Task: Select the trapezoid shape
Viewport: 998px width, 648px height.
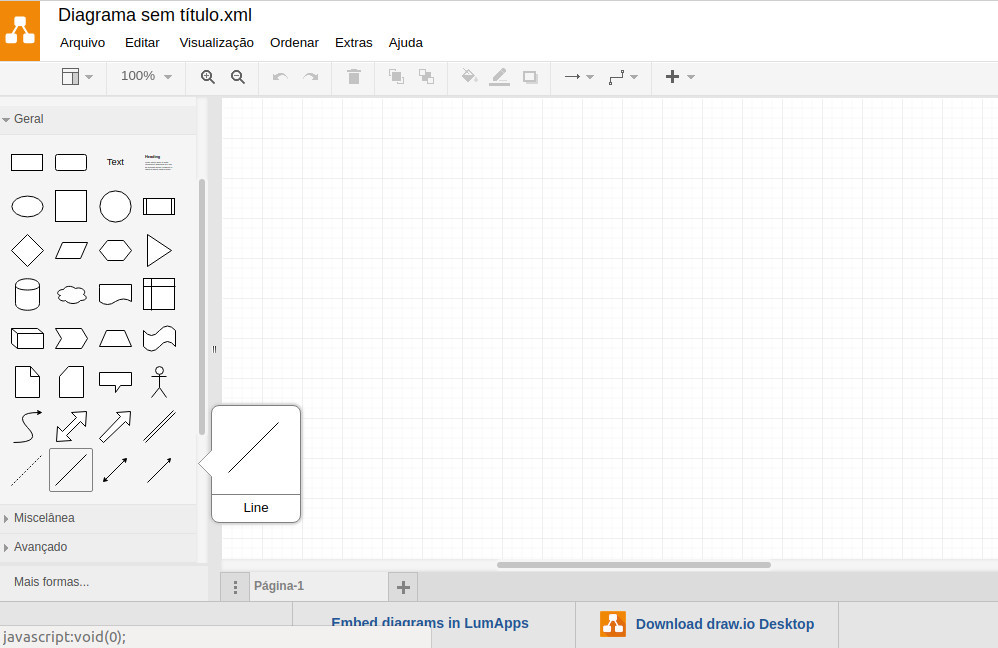Action: (x=115, y=338)
